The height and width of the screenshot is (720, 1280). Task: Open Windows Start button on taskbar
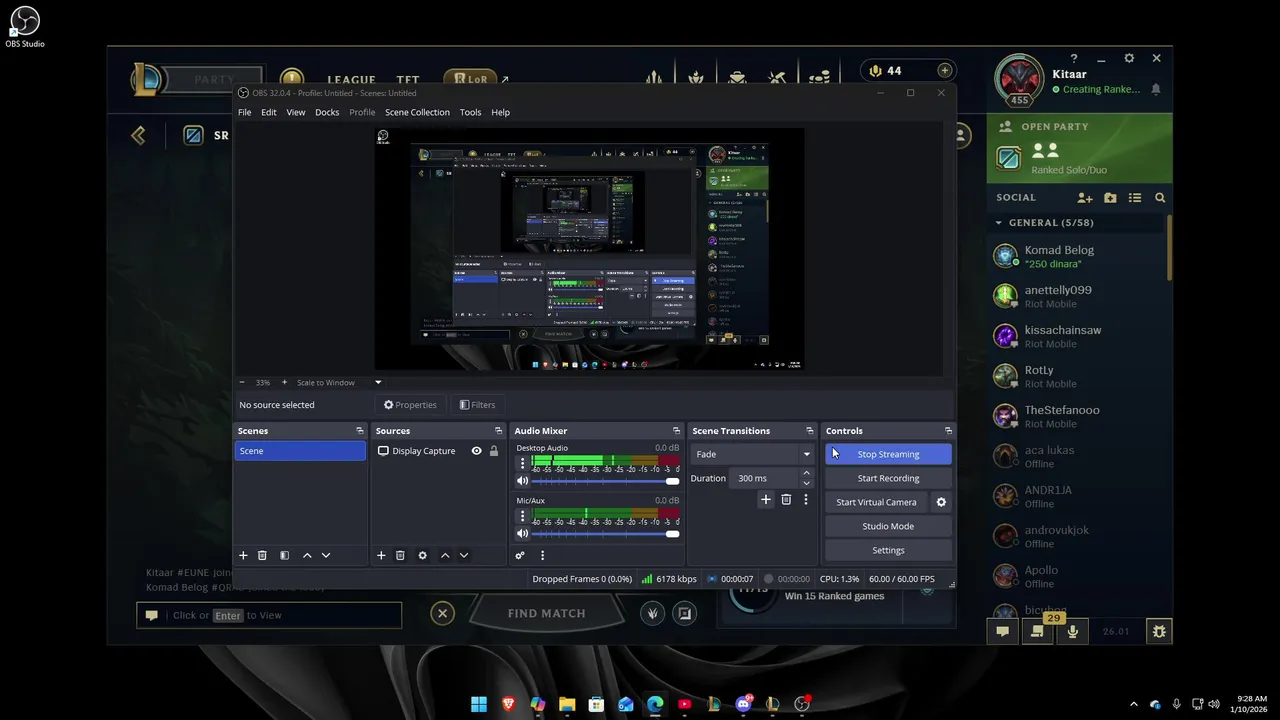click(x=479, y=704)
